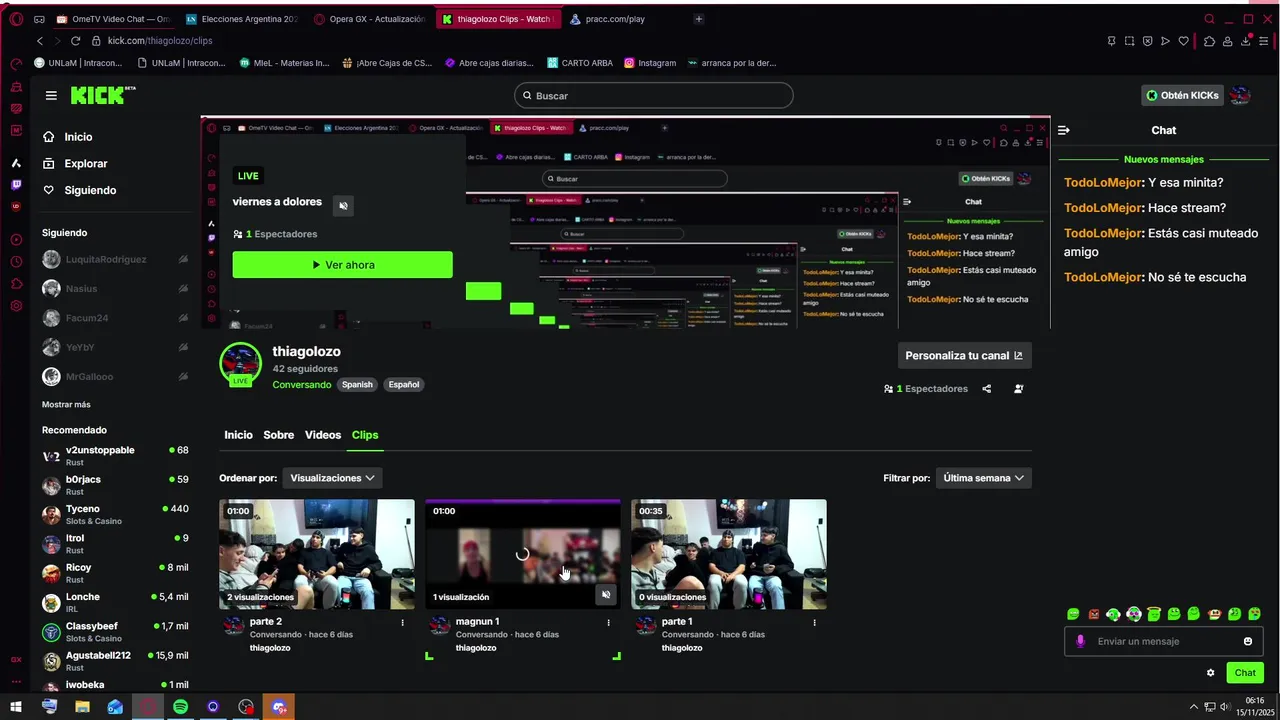Open chat settings gear
The height and width of the screenshot is (720, 1280).
point(1211,673)
